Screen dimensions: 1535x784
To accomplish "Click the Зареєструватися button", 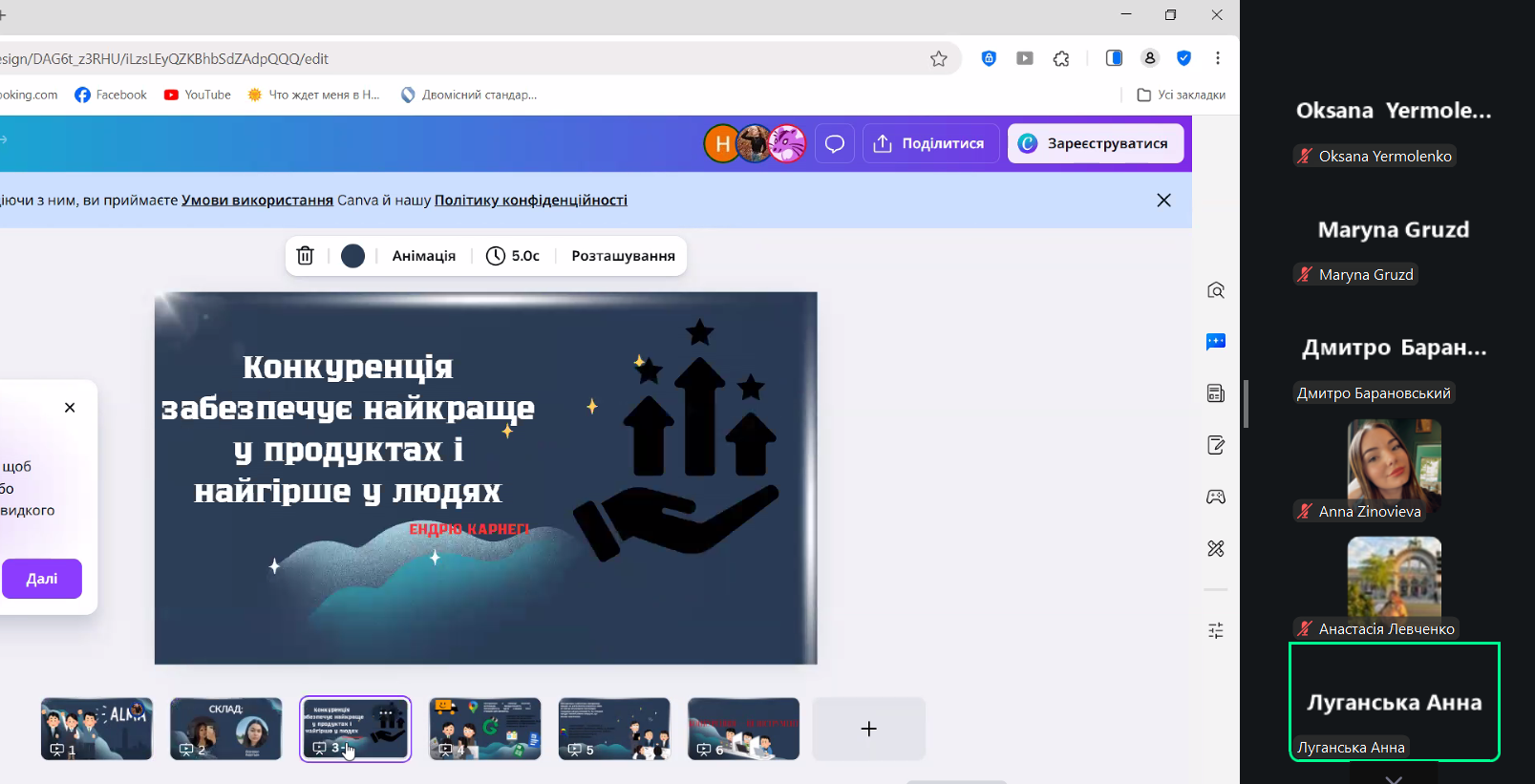I will (1096, 143).
